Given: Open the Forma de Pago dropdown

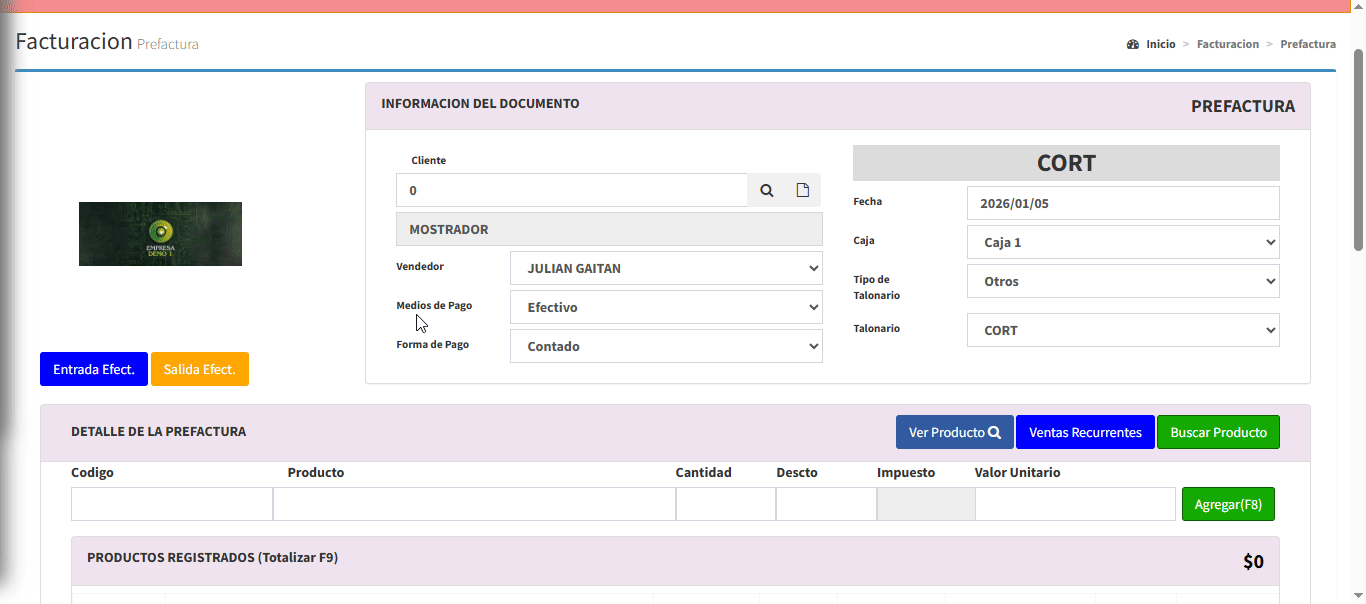Looking at the screenshot, I should [x=665, y=346].
